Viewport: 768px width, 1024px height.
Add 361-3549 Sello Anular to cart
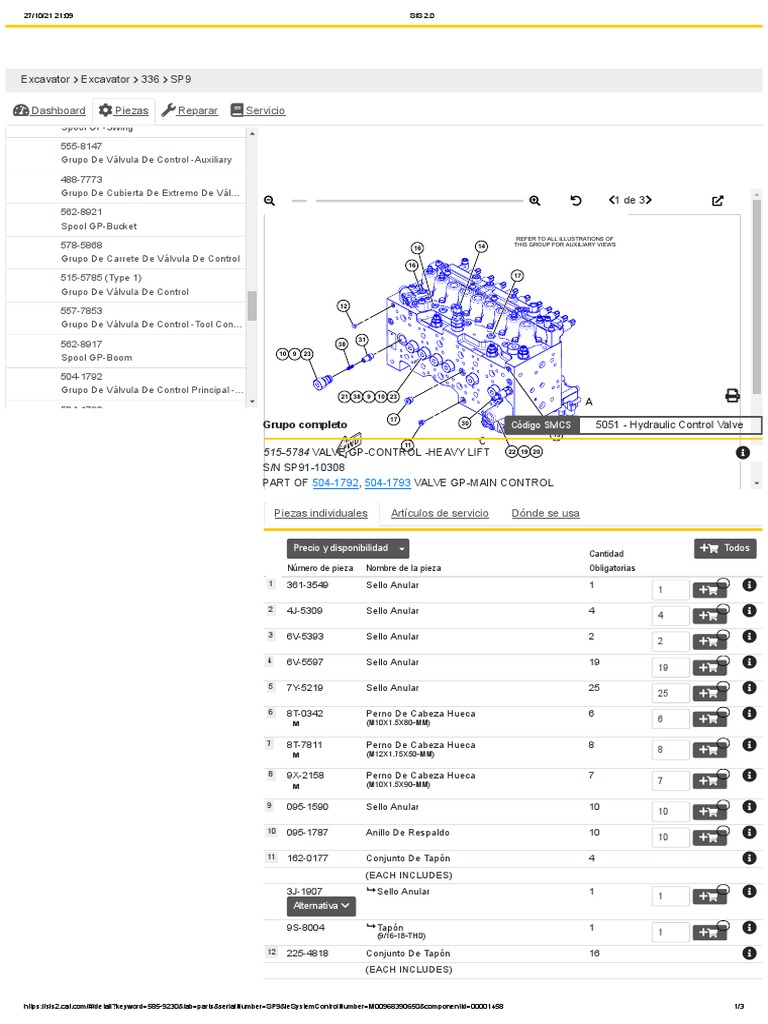(709, 590)
